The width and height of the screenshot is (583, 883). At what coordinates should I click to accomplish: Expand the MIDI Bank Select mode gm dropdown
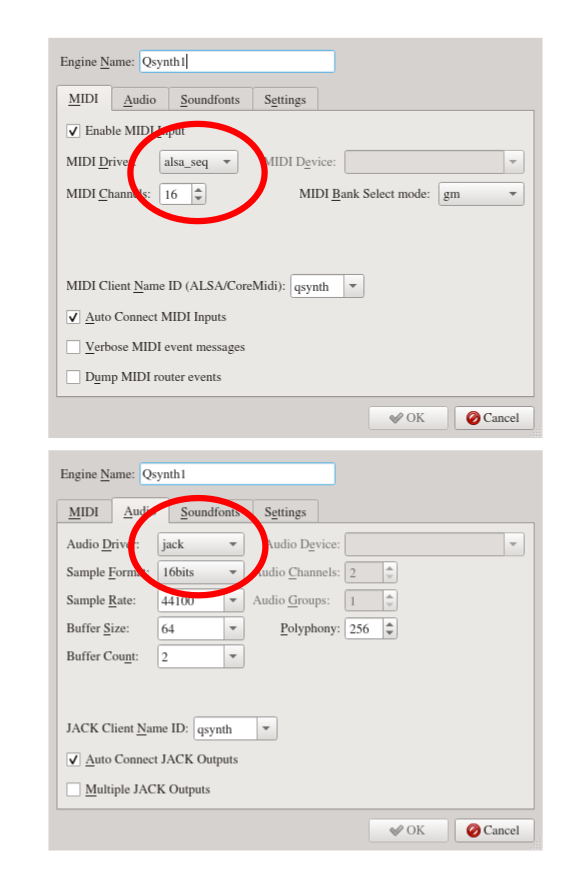click(x=481, y=194)
